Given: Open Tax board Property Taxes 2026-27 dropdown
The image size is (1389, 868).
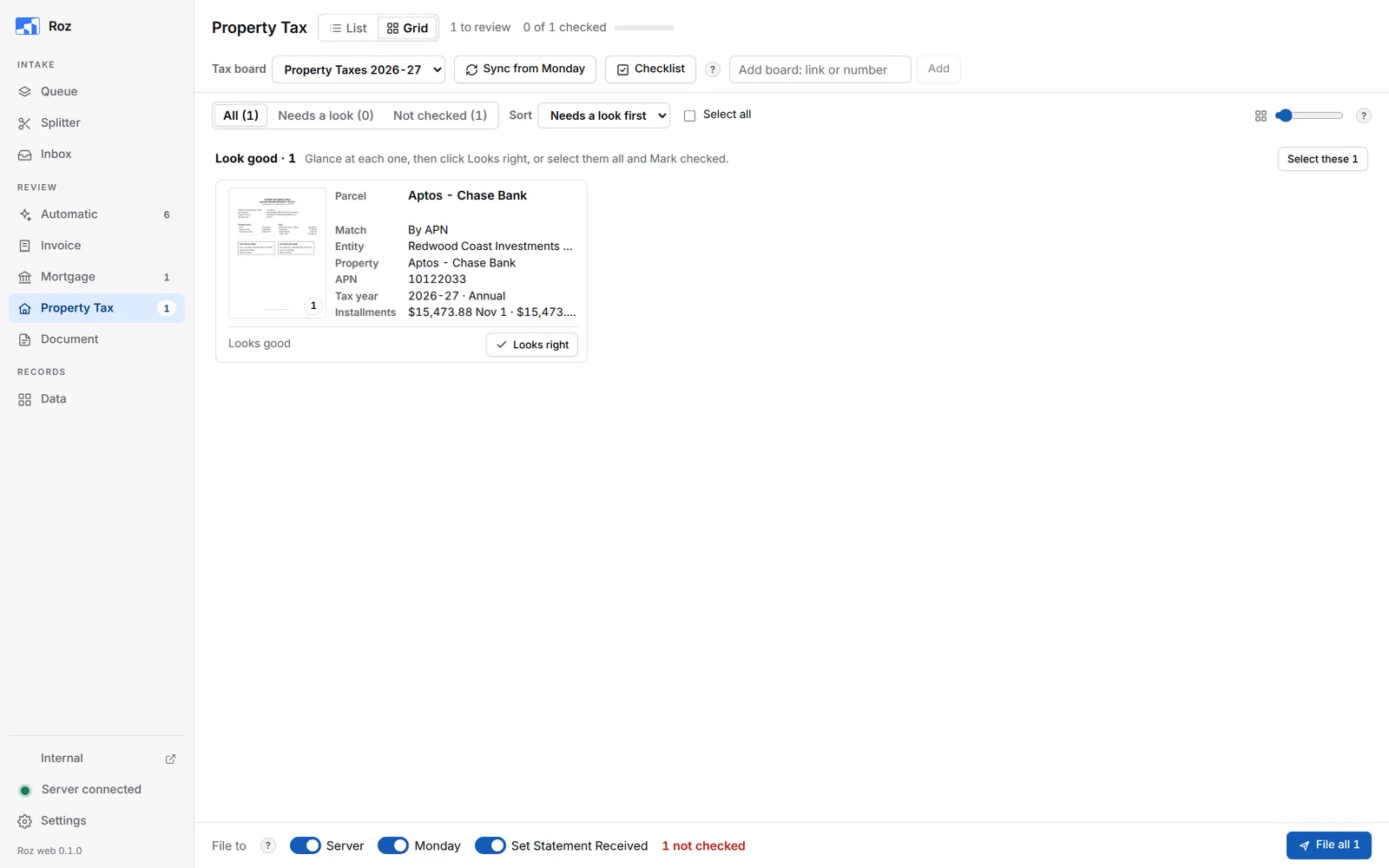Looking at the screenshot, I should tap(359, 69).
